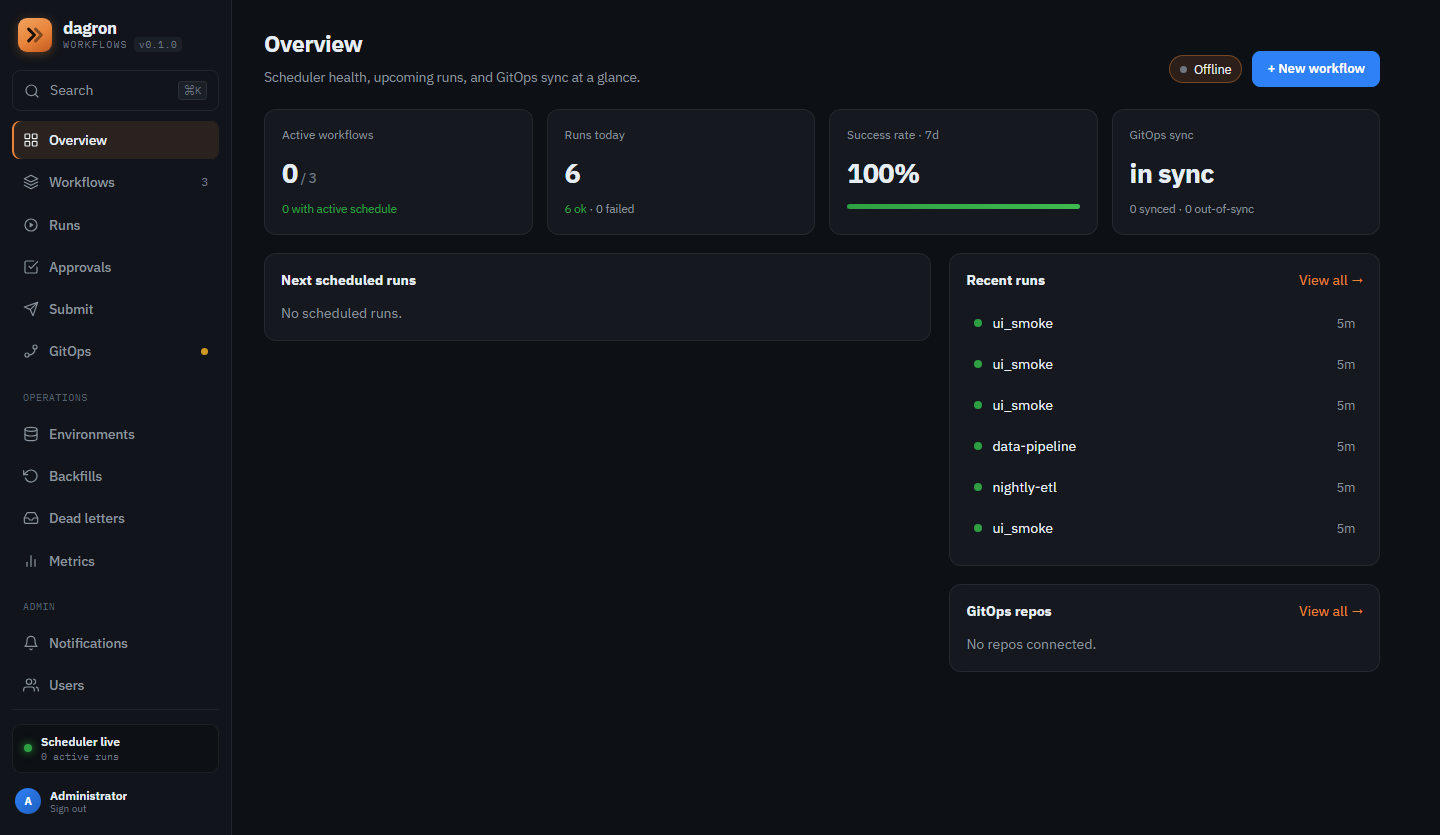The image size is (1440, 835).
Task: Click the magnifier icon in Search
Action: (32, 91)
